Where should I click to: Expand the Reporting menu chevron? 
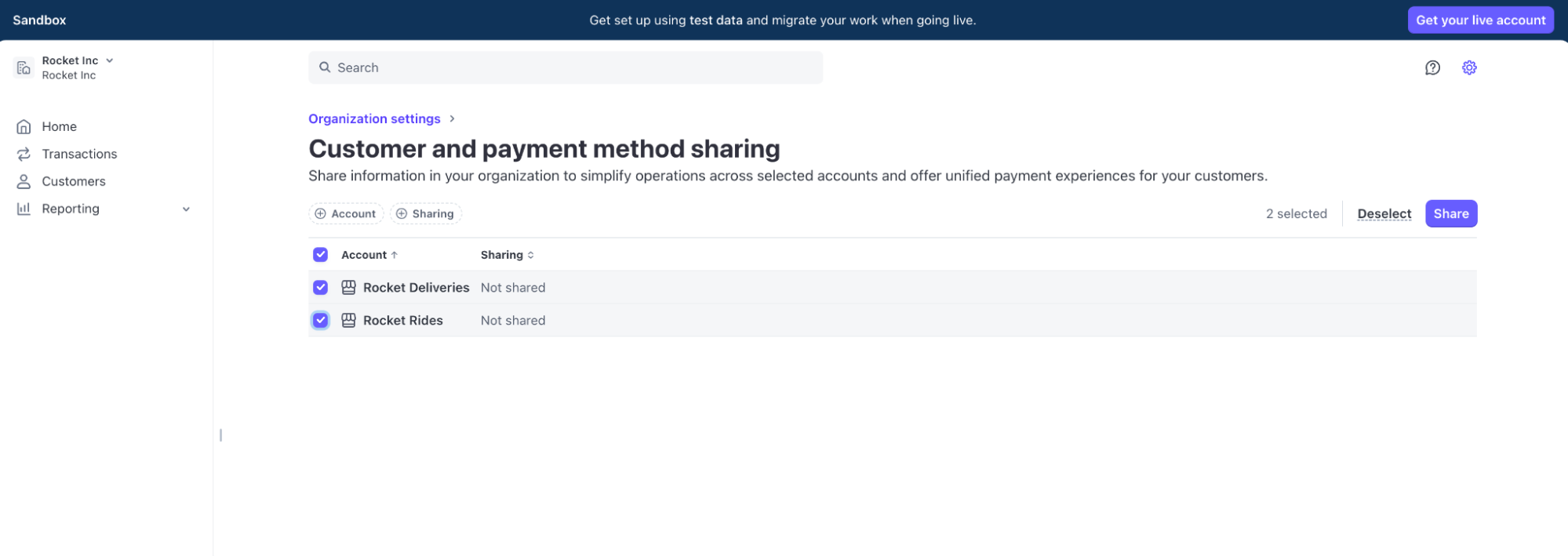coord(186,209)
